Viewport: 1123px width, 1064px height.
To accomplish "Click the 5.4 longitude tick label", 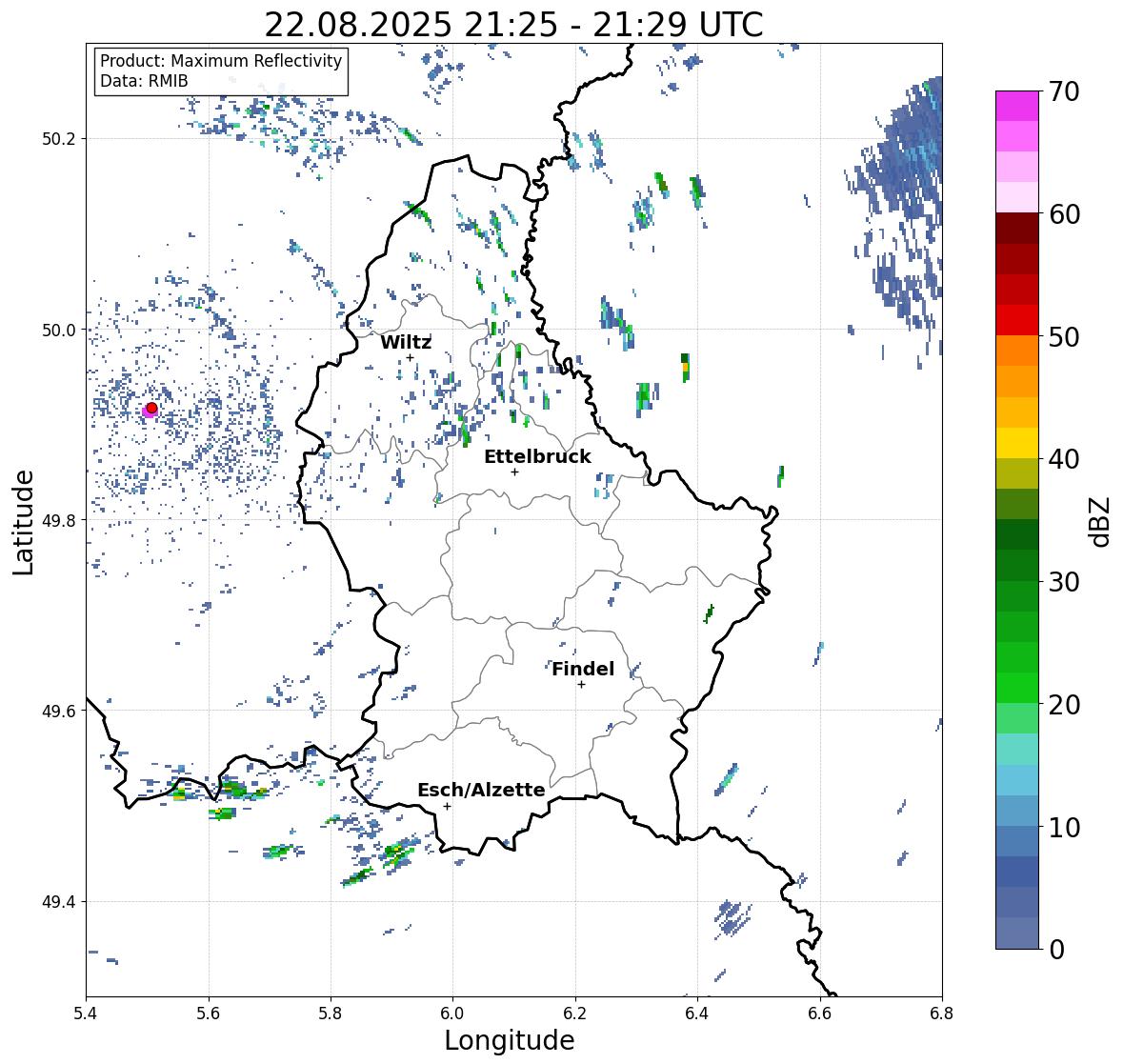I will point(86,1014).
